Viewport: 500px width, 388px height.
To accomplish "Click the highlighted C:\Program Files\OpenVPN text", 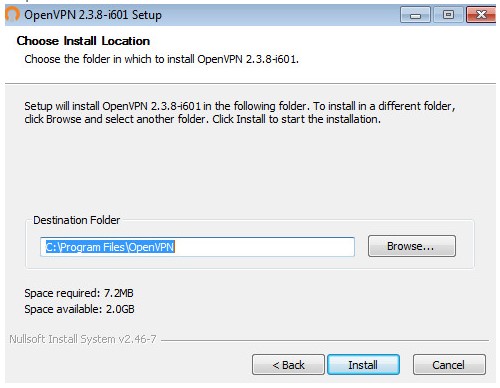I will coord(110,247).
